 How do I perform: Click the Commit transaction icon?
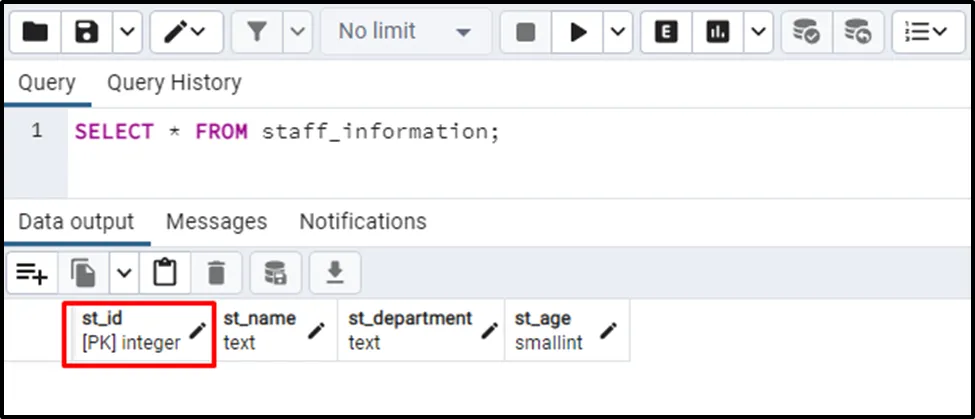point(806,32)
